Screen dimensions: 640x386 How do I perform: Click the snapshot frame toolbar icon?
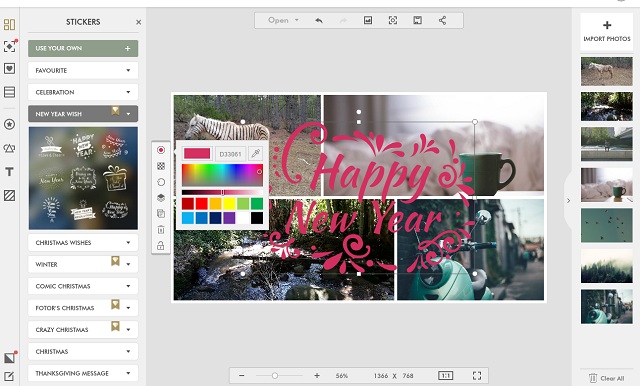(x=393, y=20)
